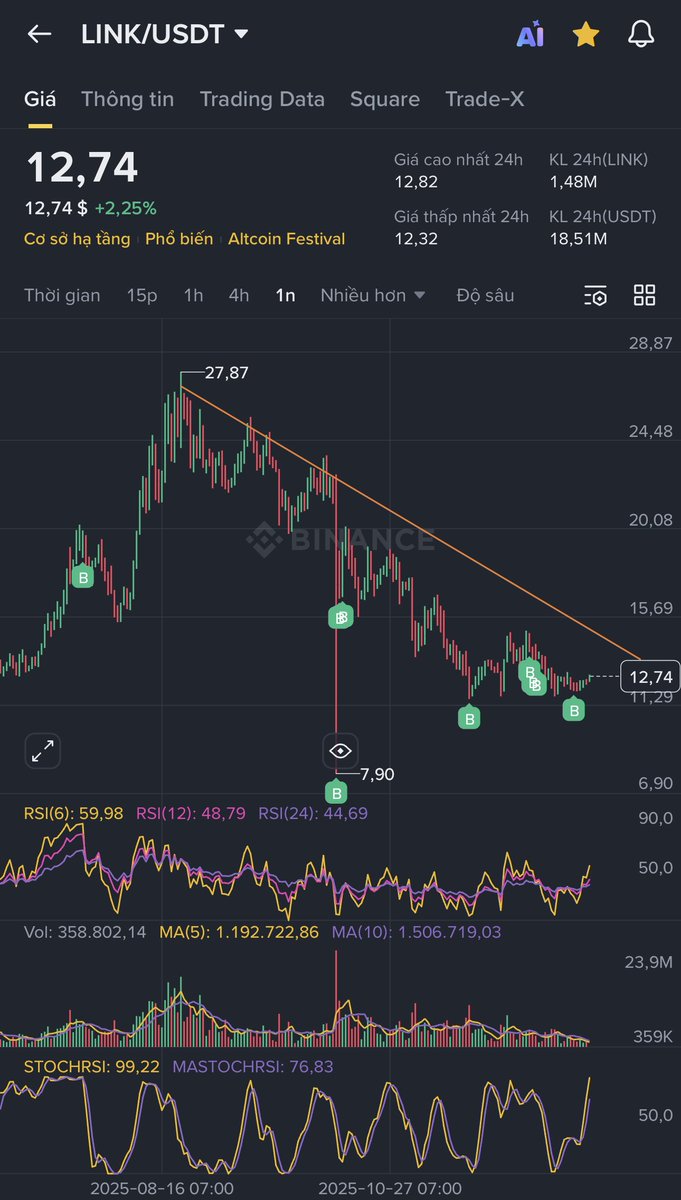Image resolution: width=681 pixels, height=1200 pixels.
Task: Tap the STOCHRSI: 99,22 label
Action: pos(92,1067)
